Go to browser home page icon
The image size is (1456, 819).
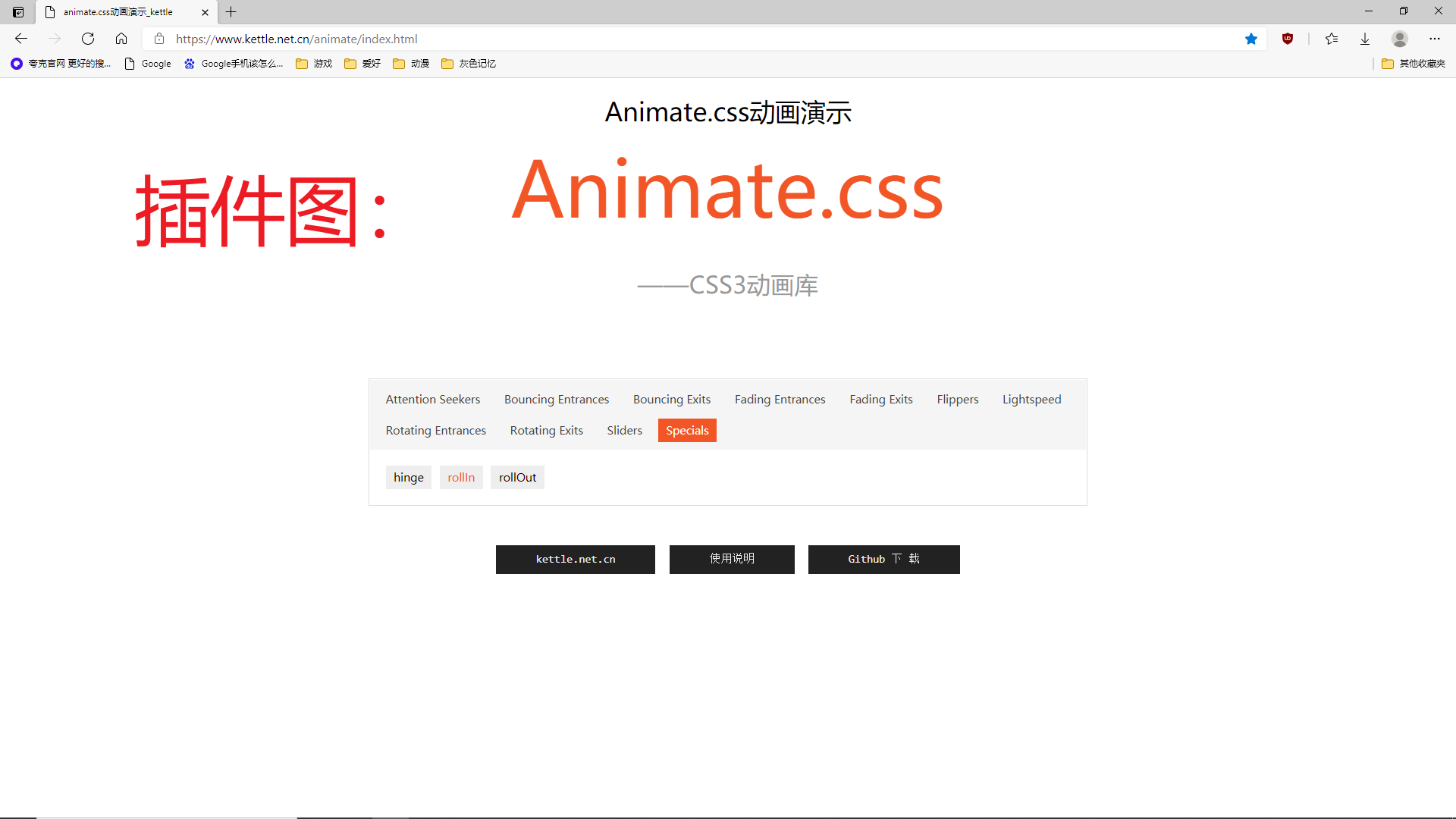point(121,39)
